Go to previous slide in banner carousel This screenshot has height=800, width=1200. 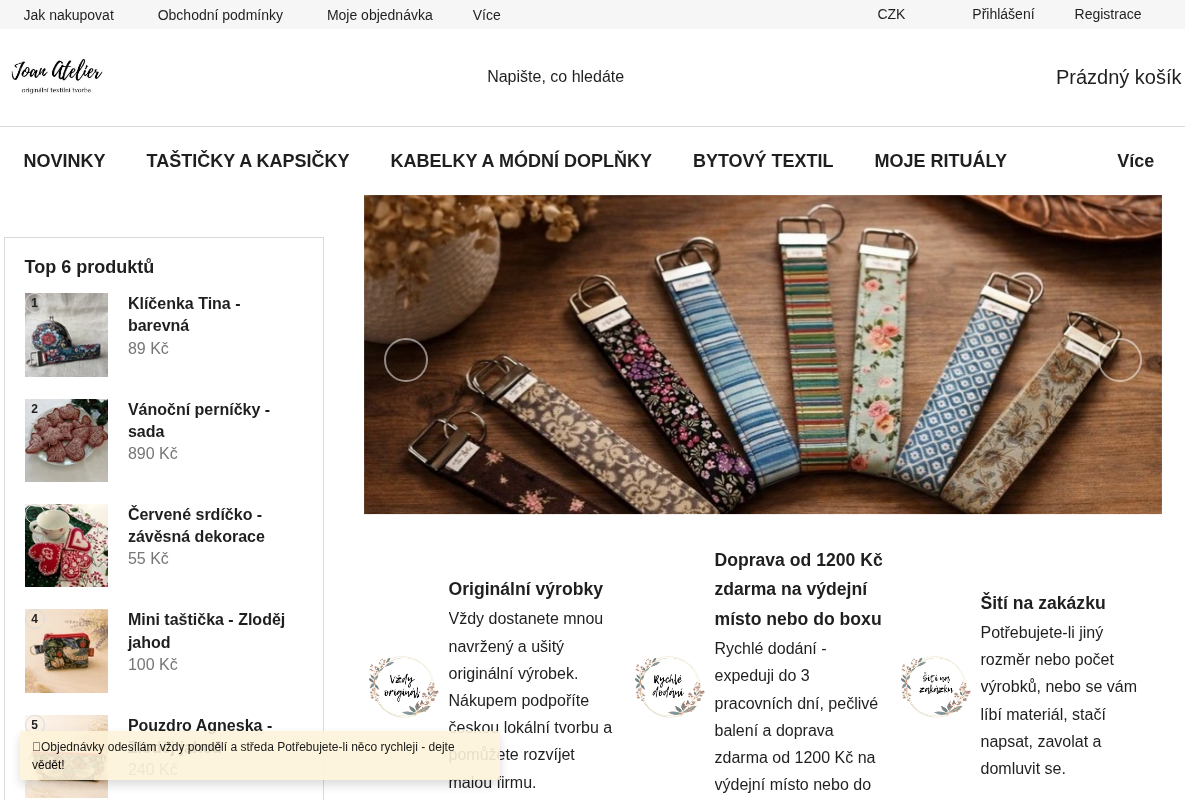pos(406,360)
